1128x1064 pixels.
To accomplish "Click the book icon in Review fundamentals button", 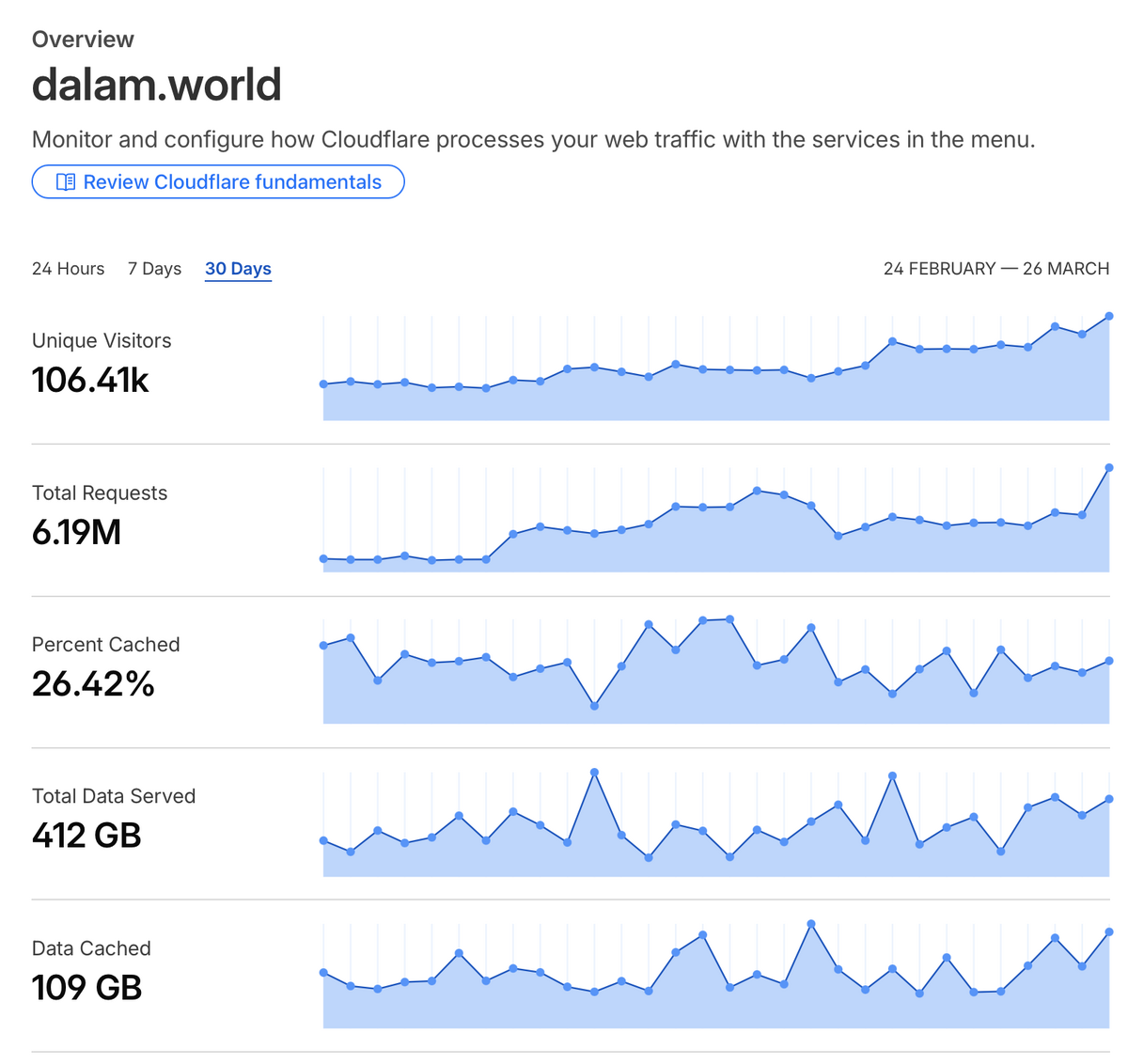I will (66, 182).
